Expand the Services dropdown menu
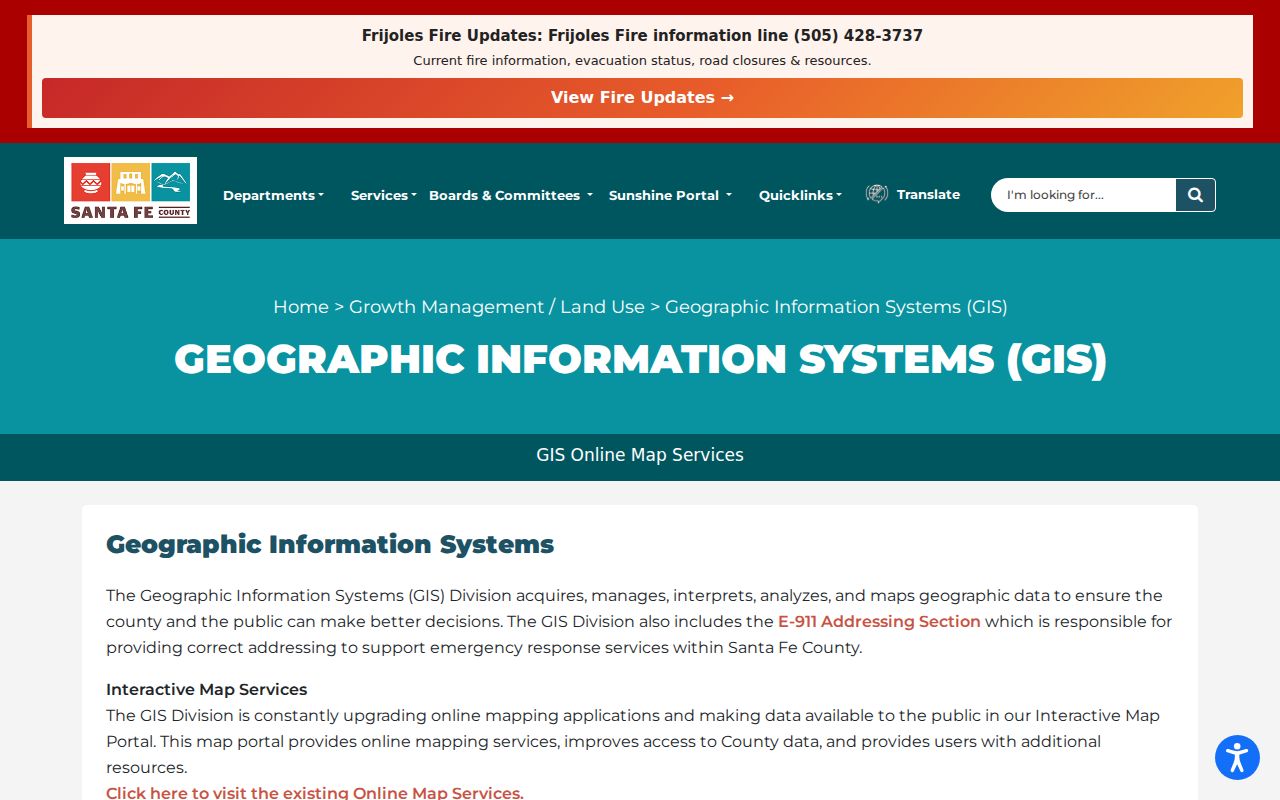This screenshot has height=800, width=1280. coord(383,195)
